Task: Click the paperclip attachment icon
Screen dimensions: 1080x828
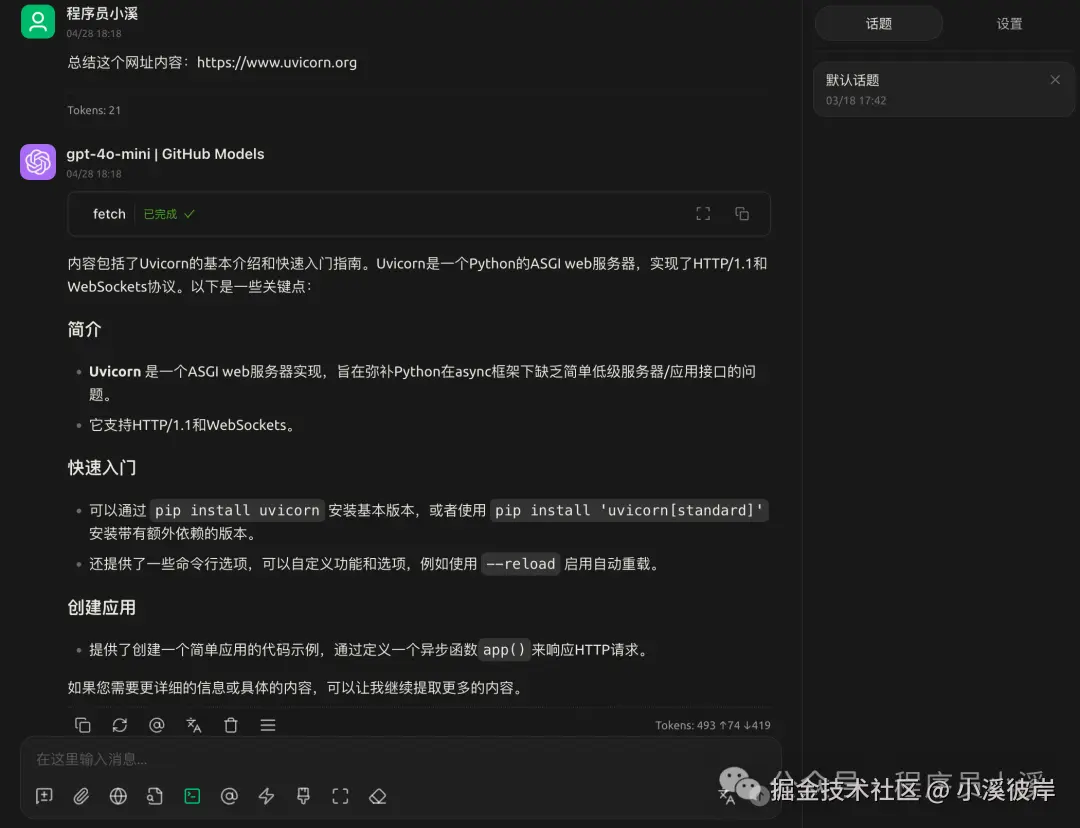Action: pos(81,796)
